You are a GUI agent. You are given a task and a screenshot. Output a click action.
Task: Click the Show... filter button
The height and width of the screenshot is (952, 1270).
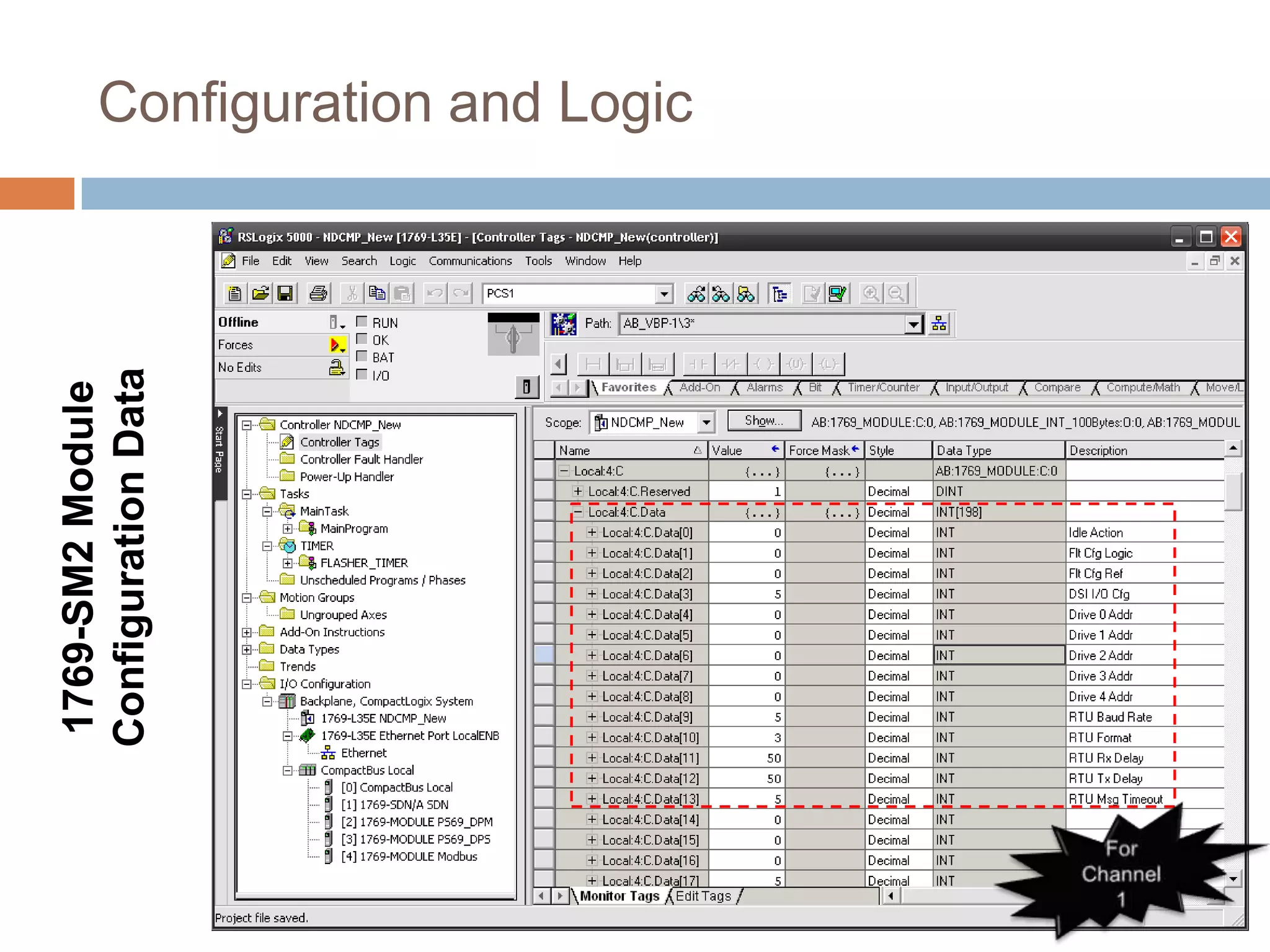tap(764, 421)
